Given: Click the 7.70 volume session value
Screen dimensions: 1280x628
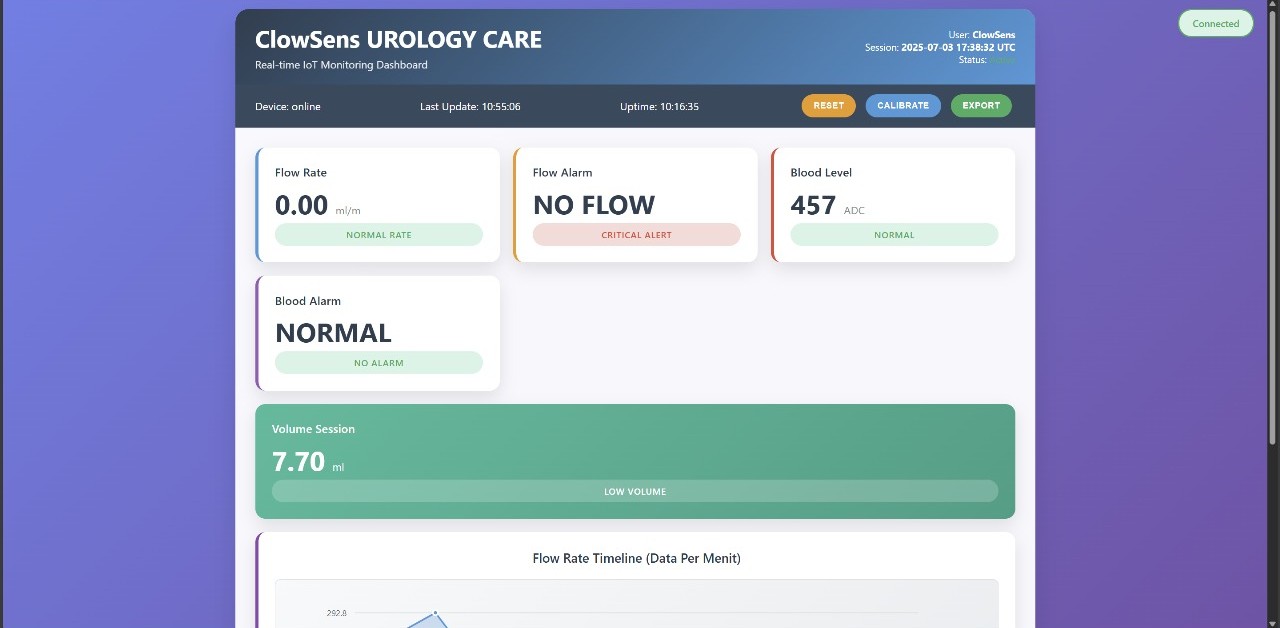Looking at the screenshot, I should pos(298,461).
